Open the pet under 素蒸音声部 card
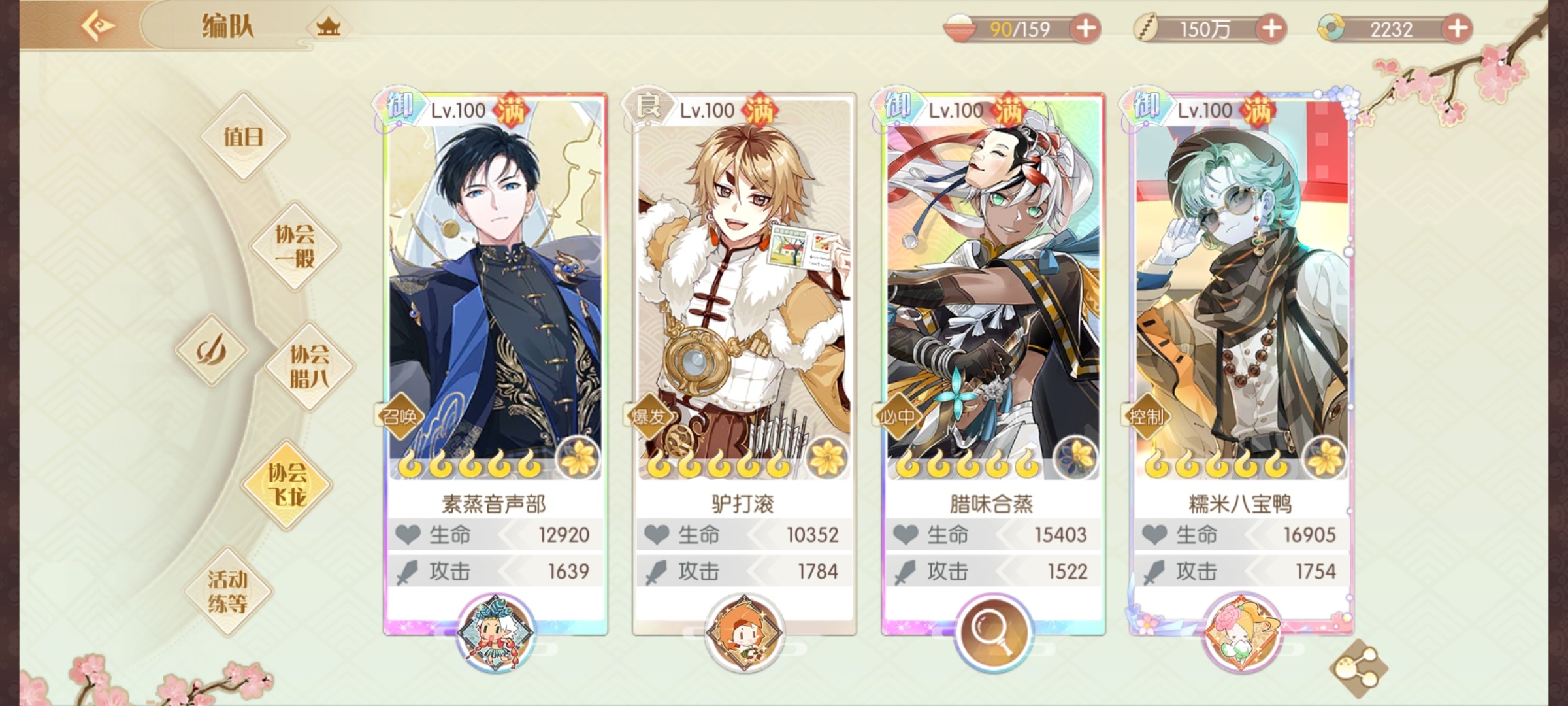The image size is (1568, 706). [x=495, y=632]
